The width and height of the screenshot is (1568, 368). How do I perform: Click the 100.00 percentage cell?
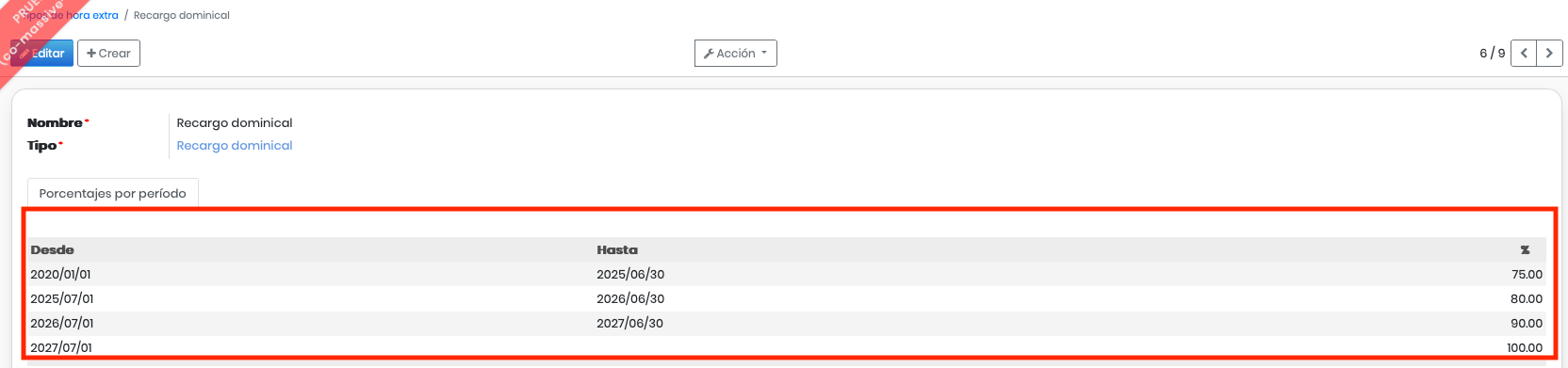click(x=1525, y=347)
